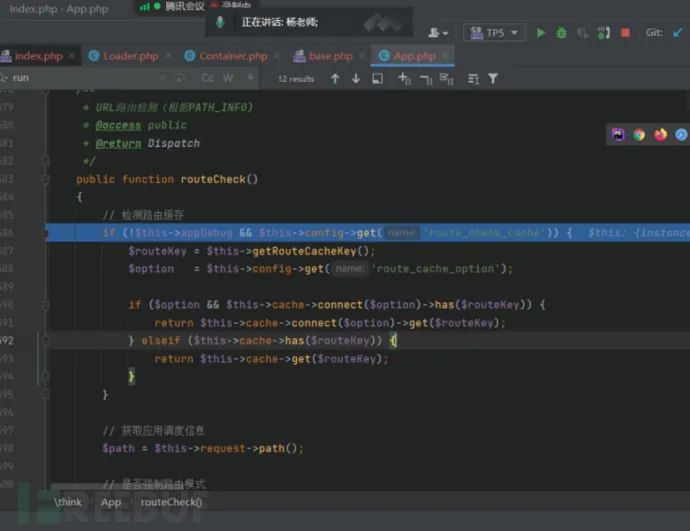Open search results in Find tool window
The height and width of the screenshot is (531, 690).
[x=473, y=79]
